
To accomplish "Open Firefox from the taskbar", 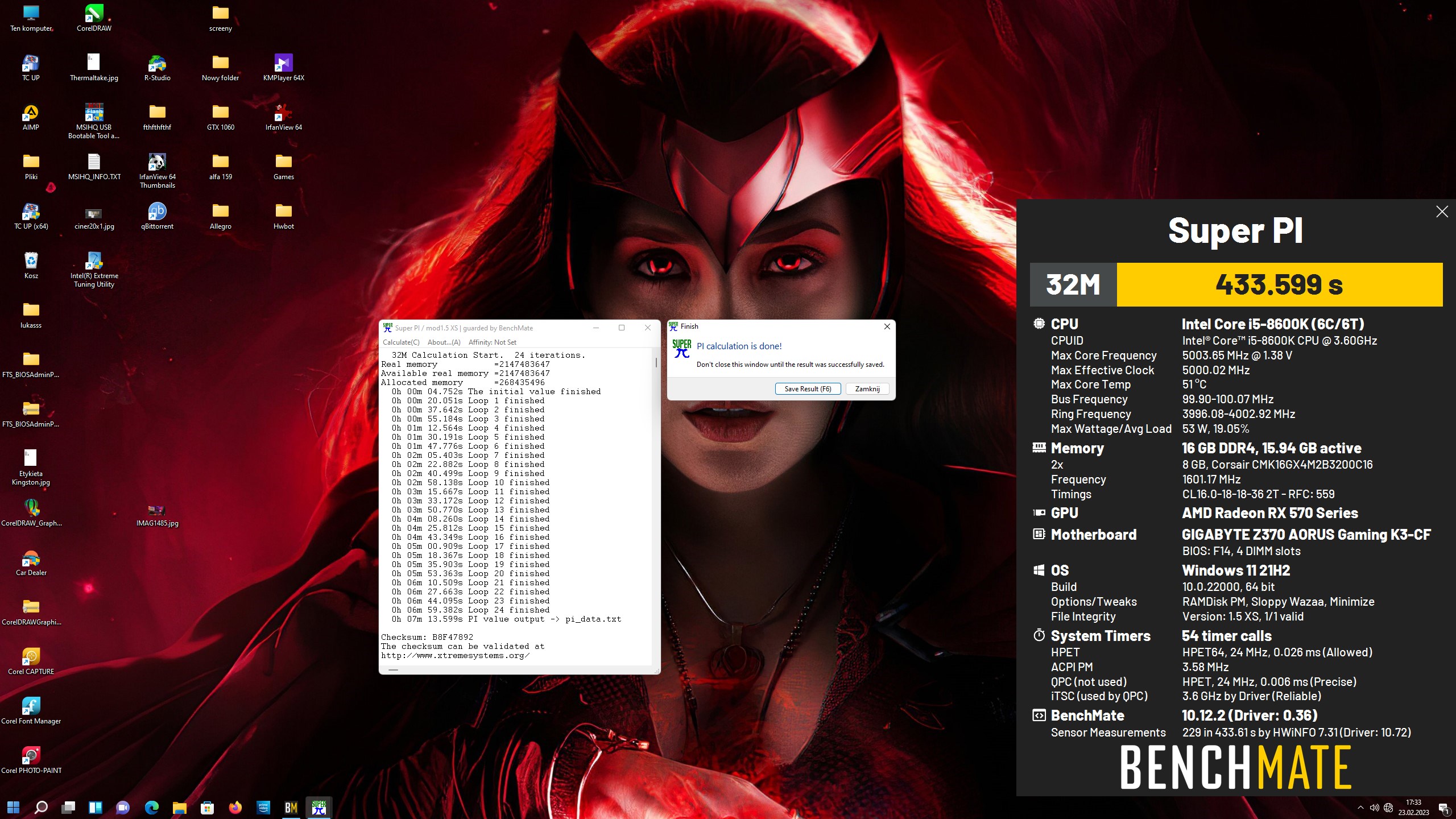I will point(235,807).
